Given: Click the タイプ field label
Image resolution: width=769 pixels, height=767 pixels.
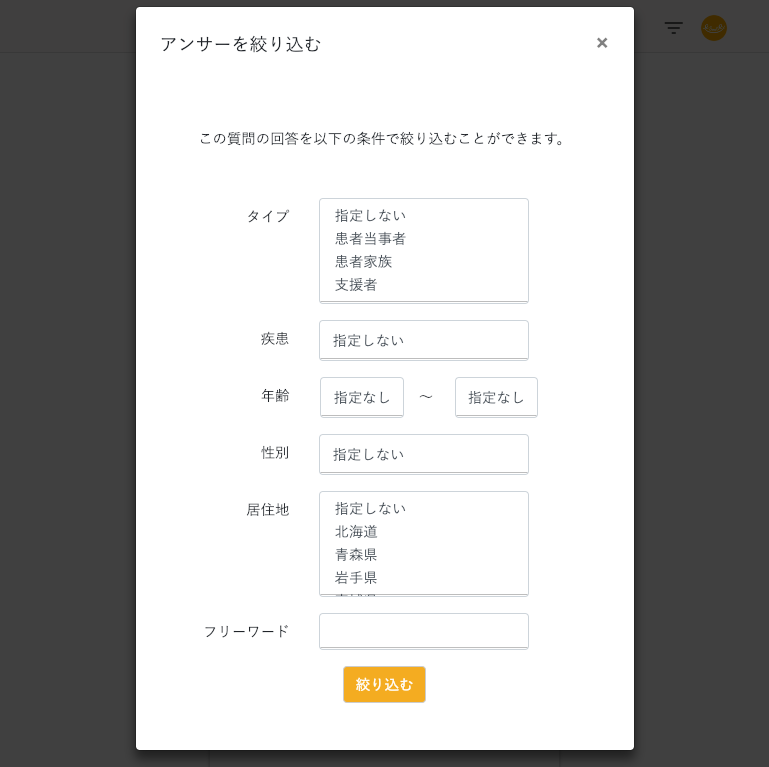Looking at the screenshot, I should click(x=268, y=216).
